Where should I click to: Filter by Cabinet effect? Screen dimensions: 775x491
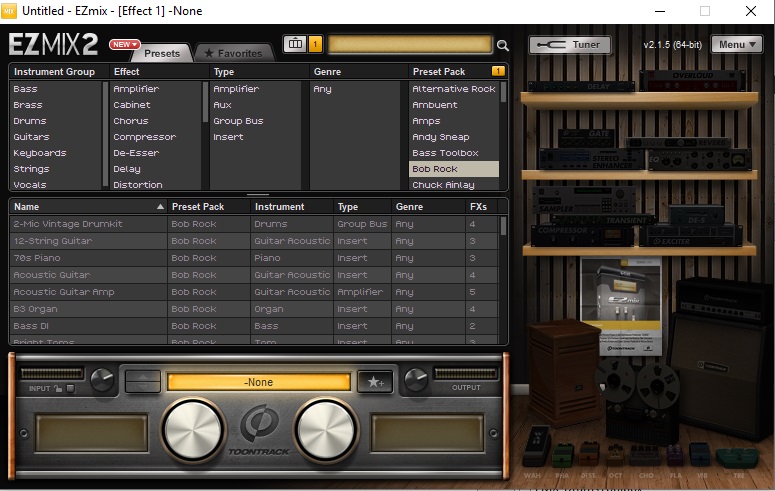[132, 105]
